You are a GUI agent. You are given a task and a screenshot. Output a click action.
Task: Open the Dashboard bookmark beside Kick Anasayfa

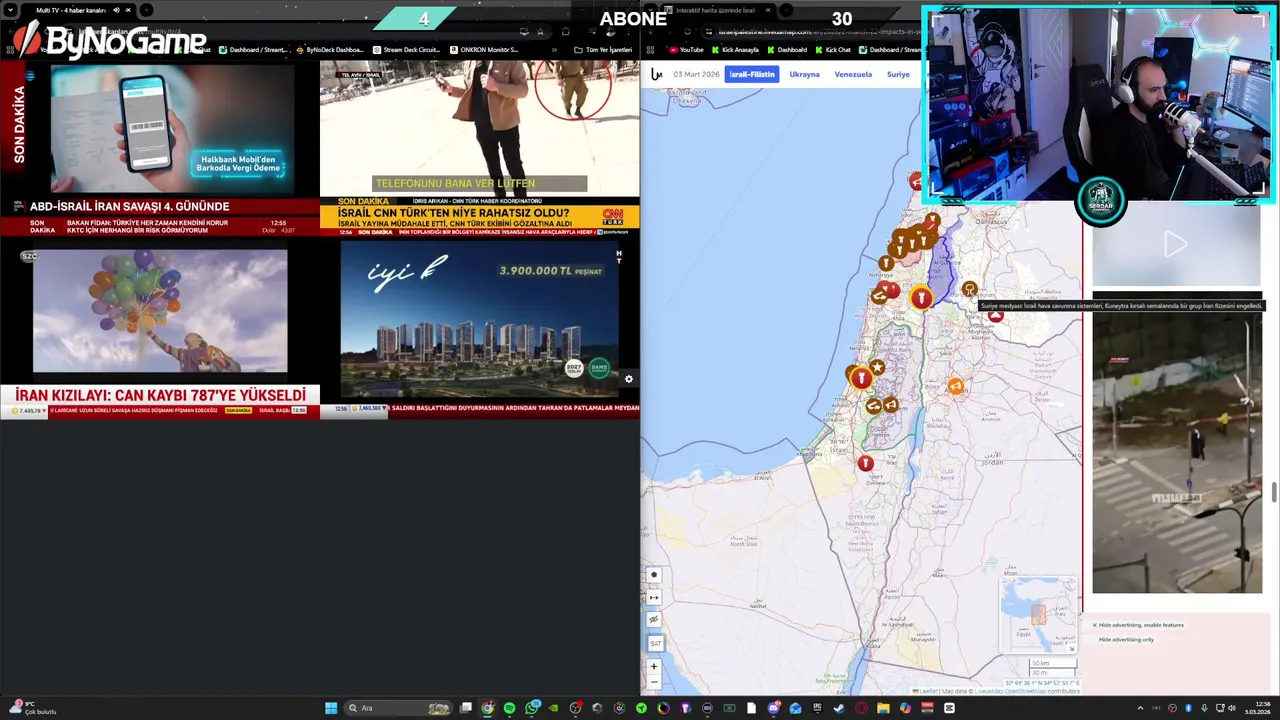pos(786,50)
